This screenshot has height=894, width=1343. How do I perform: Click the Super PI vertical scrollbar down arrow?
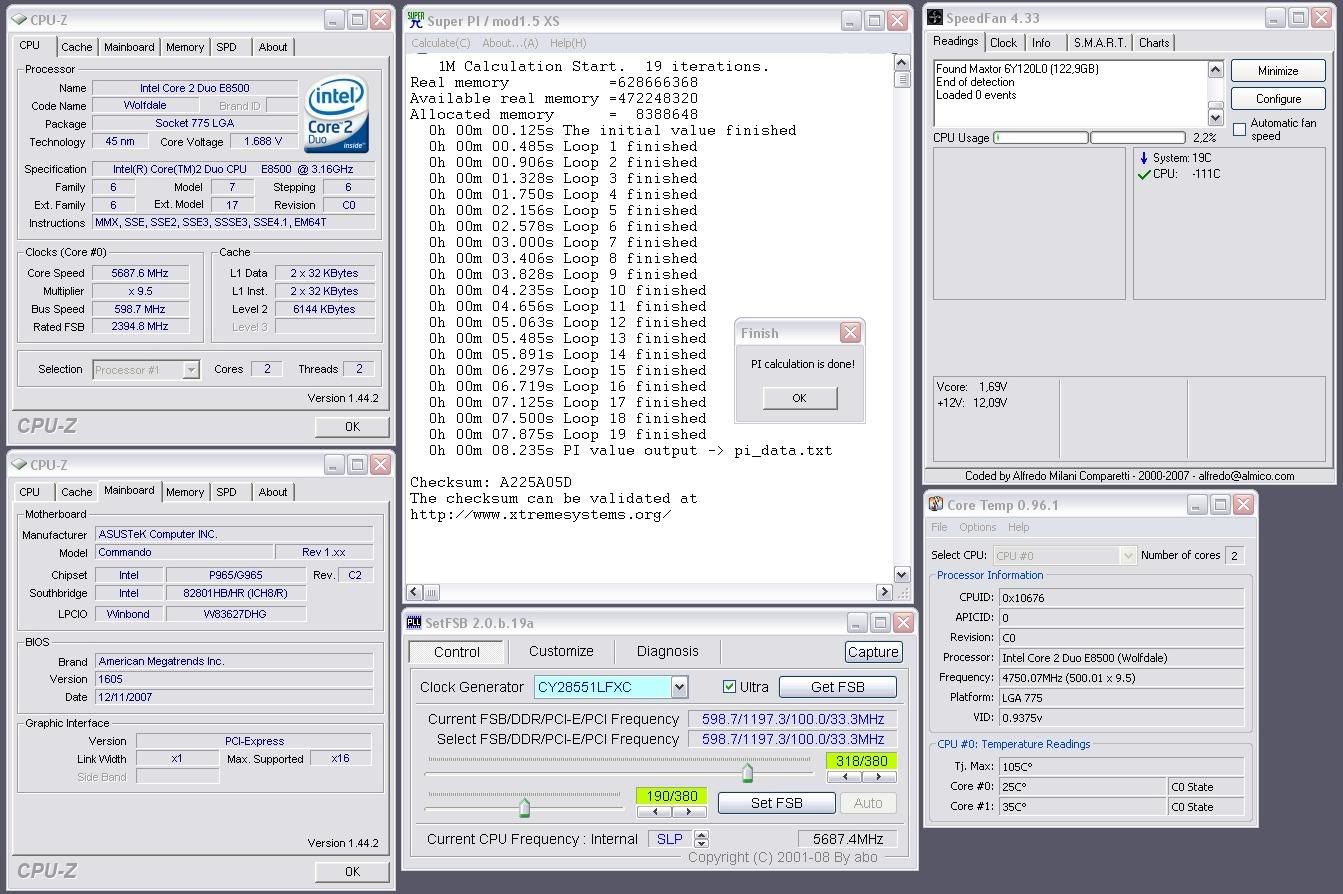click(x=901, y=575)
